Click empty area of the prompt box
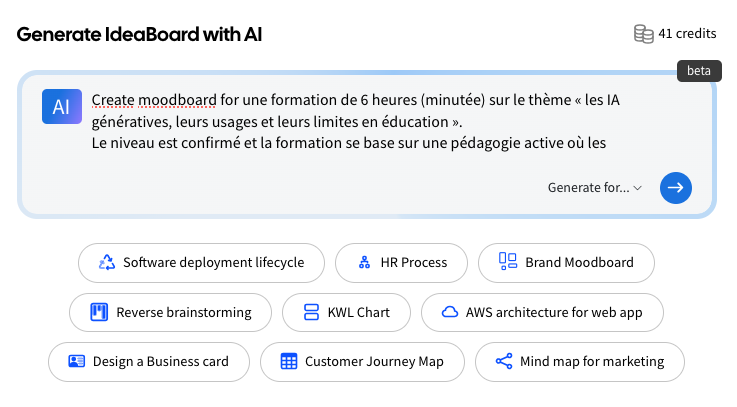The width and height of the screenshot is (737, 407). [x=300, y=188]
